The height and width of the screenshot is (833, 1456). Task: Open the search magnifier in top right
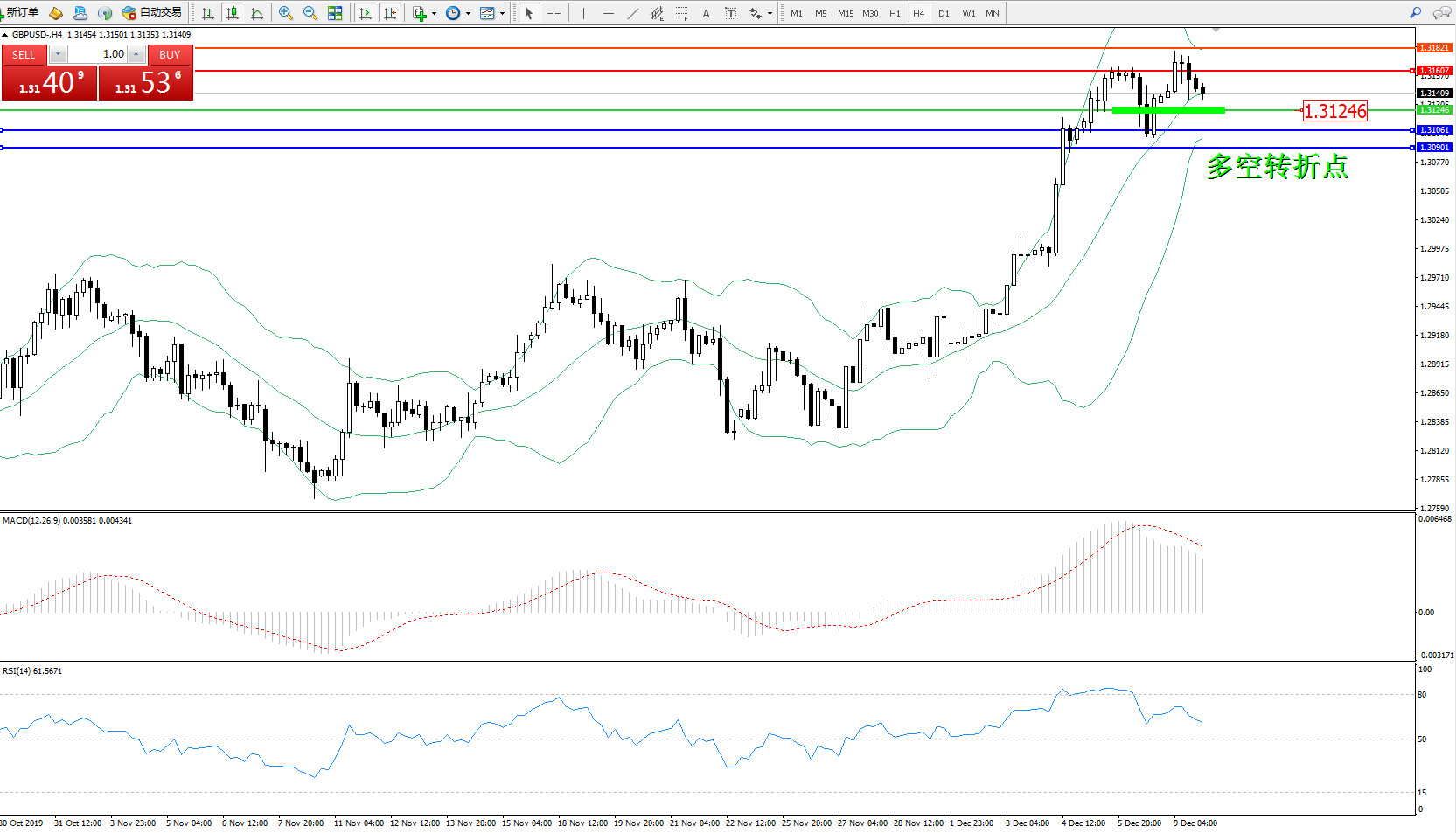[x=1415, y=13]
